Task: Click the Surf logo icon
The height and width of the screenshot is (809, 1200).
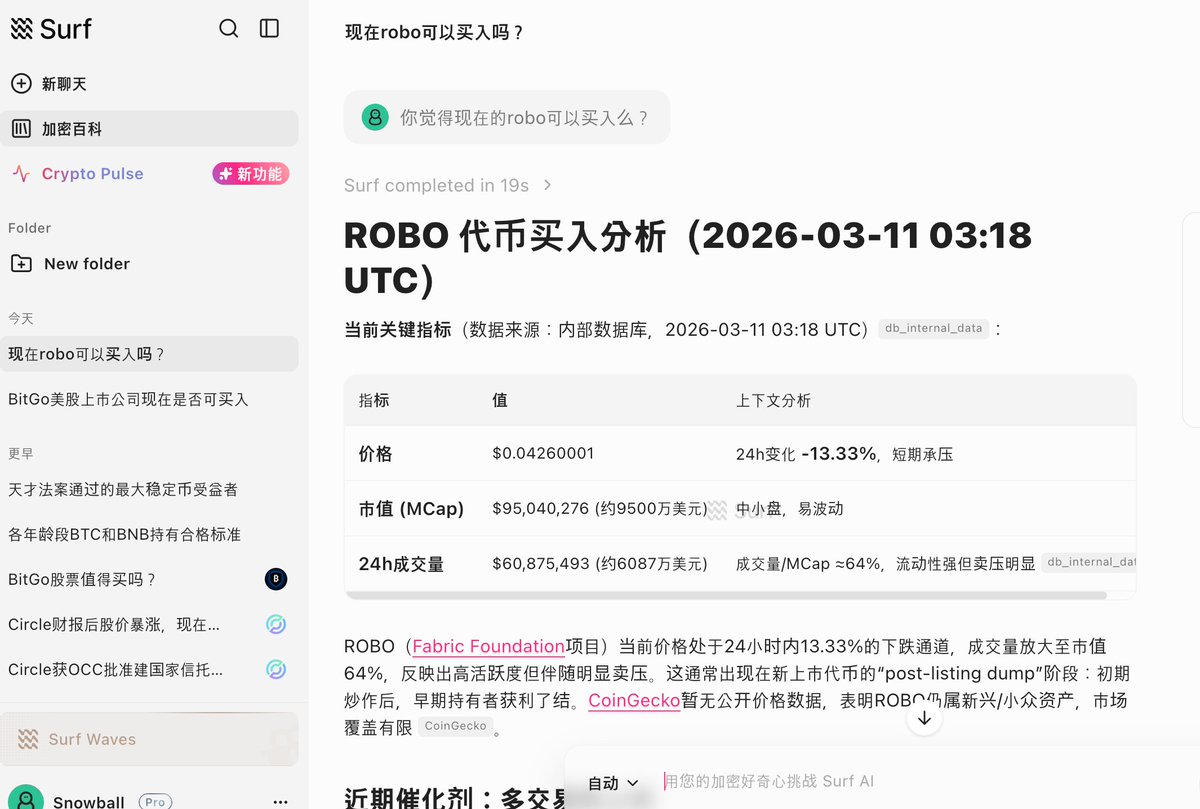Action: (x=22, y=29)
